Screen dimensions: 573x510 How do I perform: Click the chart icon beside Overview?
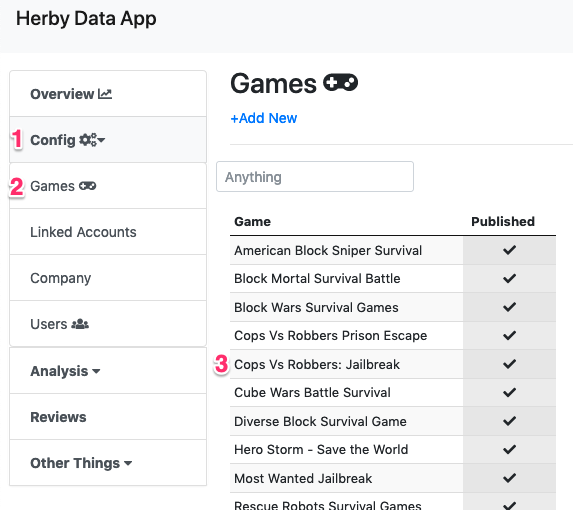[x=105, y=94]
